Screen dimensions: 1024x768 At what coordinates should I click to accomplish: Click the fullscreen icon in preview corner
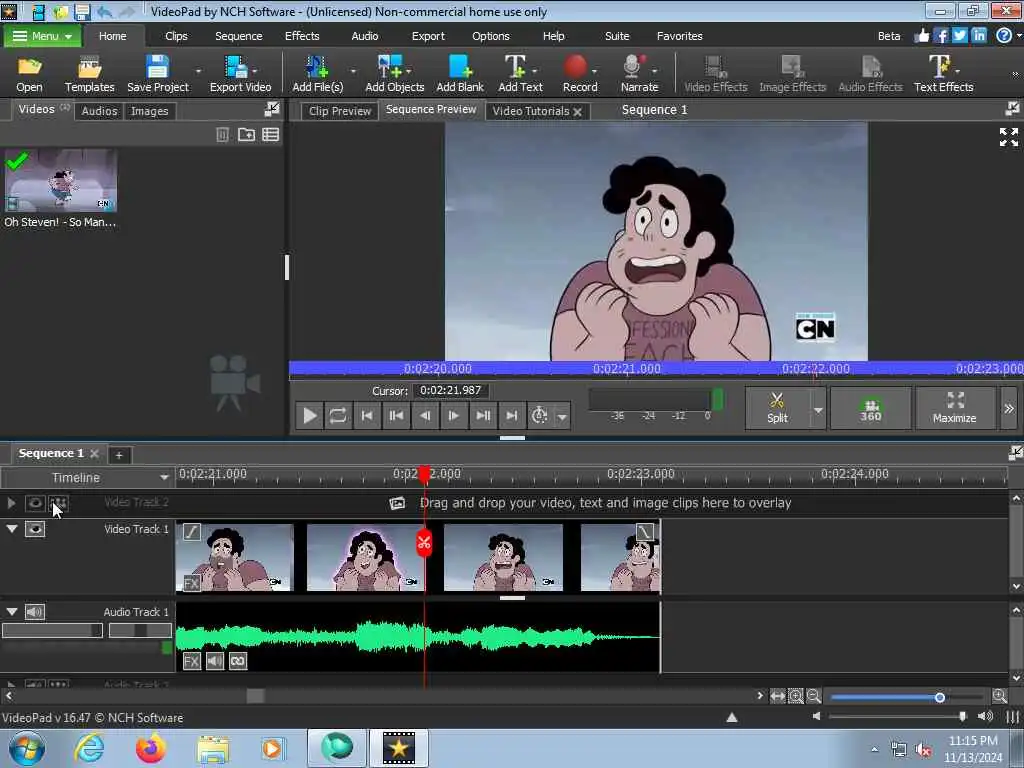tap(1008, 137)
